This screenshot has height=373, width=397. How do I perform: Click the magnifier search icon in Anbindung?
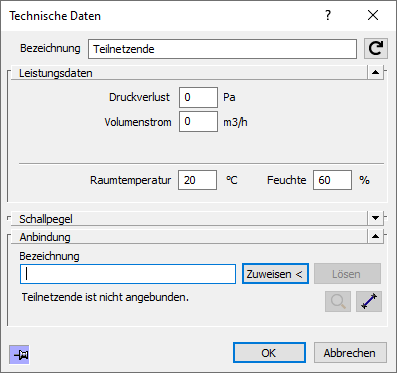pyautogui.click(x=338, y=302)
